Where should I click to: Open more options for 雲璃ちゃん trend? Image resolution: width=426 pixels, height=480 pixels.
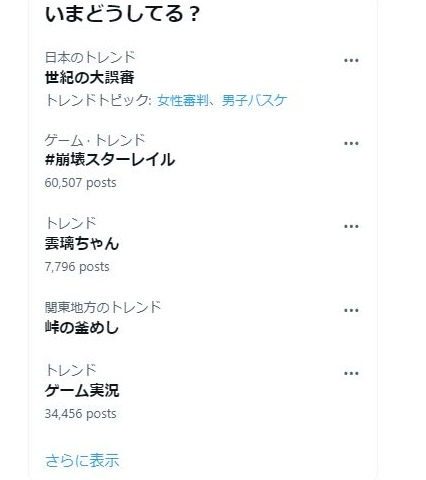(351, 227)
